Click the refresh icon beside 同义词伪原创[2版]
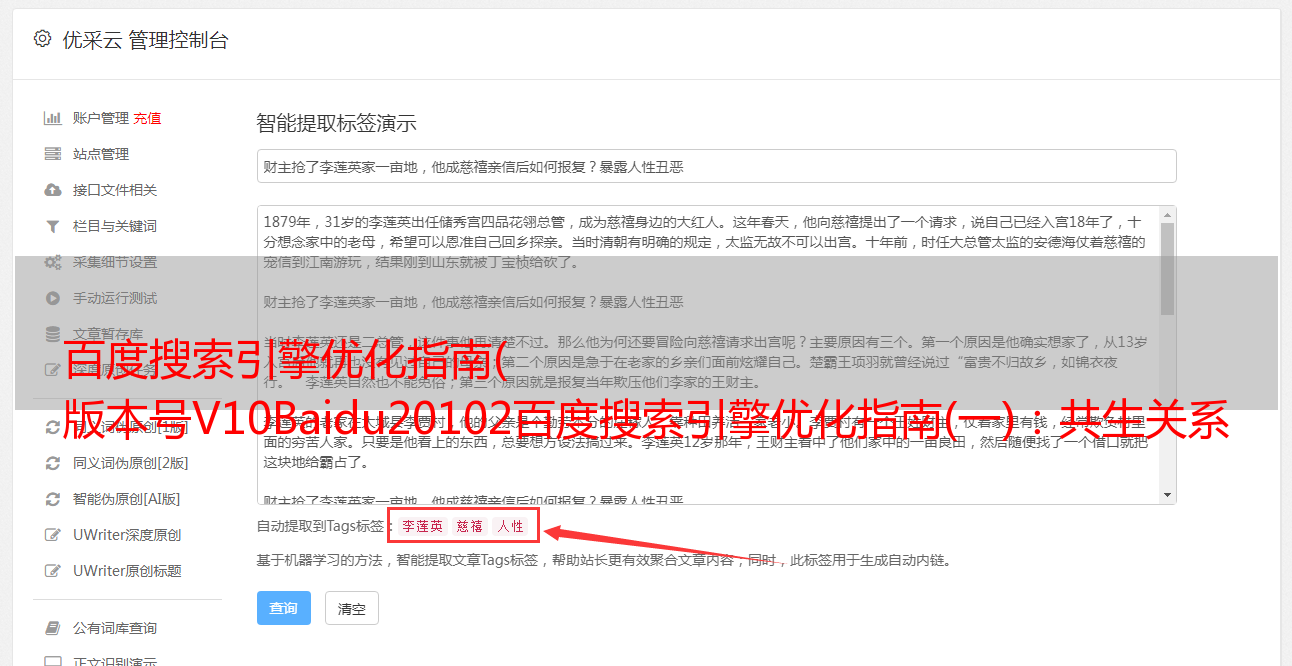This screenshot has height=666, width=1292. [x=53, y=463]
